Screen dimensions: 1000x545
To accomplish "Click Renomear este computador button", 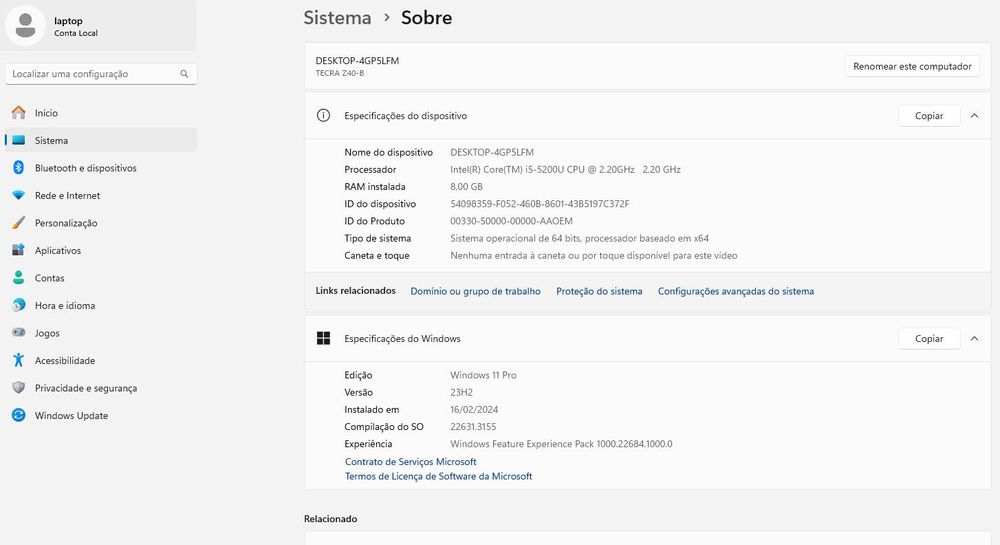I will [912, 66].
